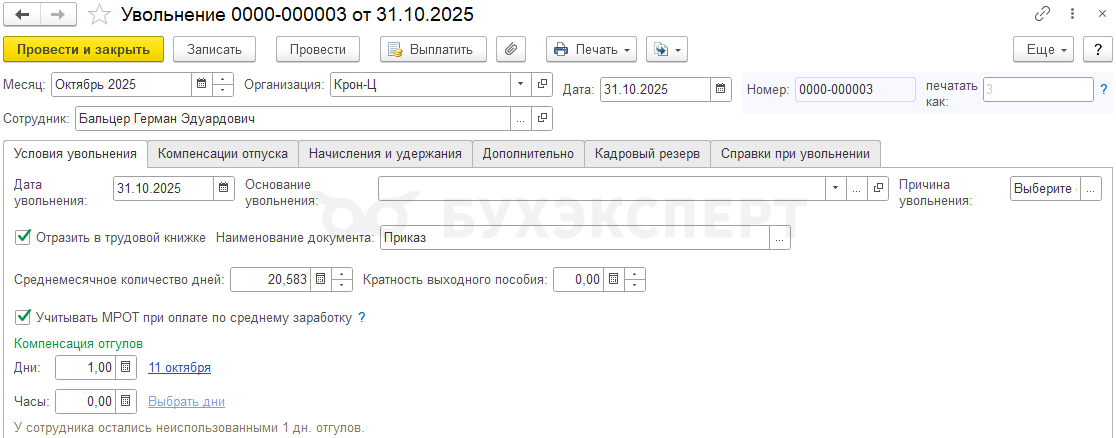Viewport: 1116px width, 438px height.
Task: Decrease month with Месяц stepper down
Action: (x=223, y=90)
